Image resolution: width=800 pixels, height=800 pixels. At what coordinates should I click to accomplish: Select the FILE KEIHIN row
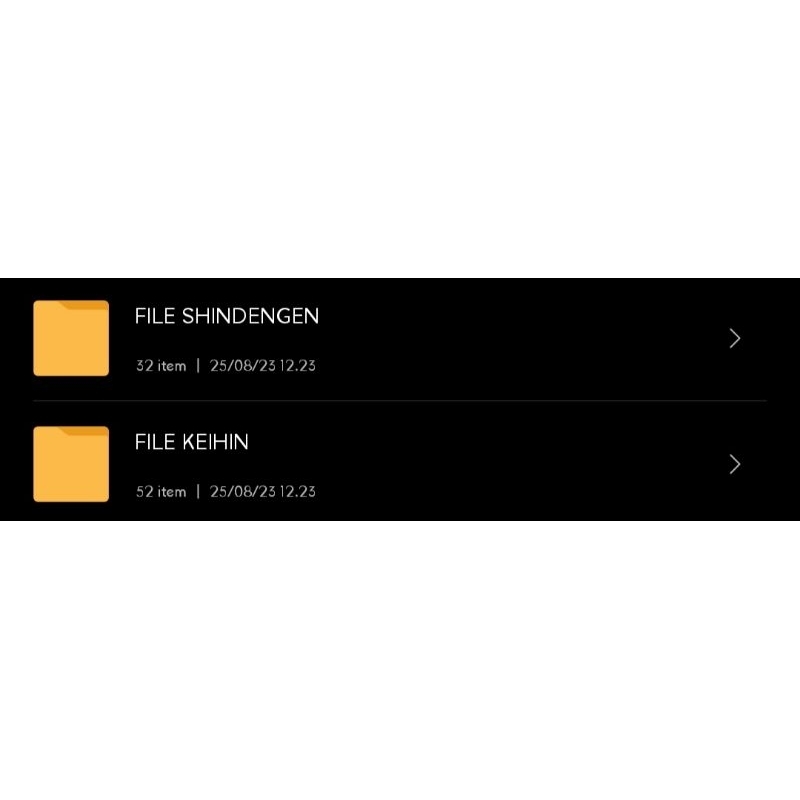click(x=400, y=463)
